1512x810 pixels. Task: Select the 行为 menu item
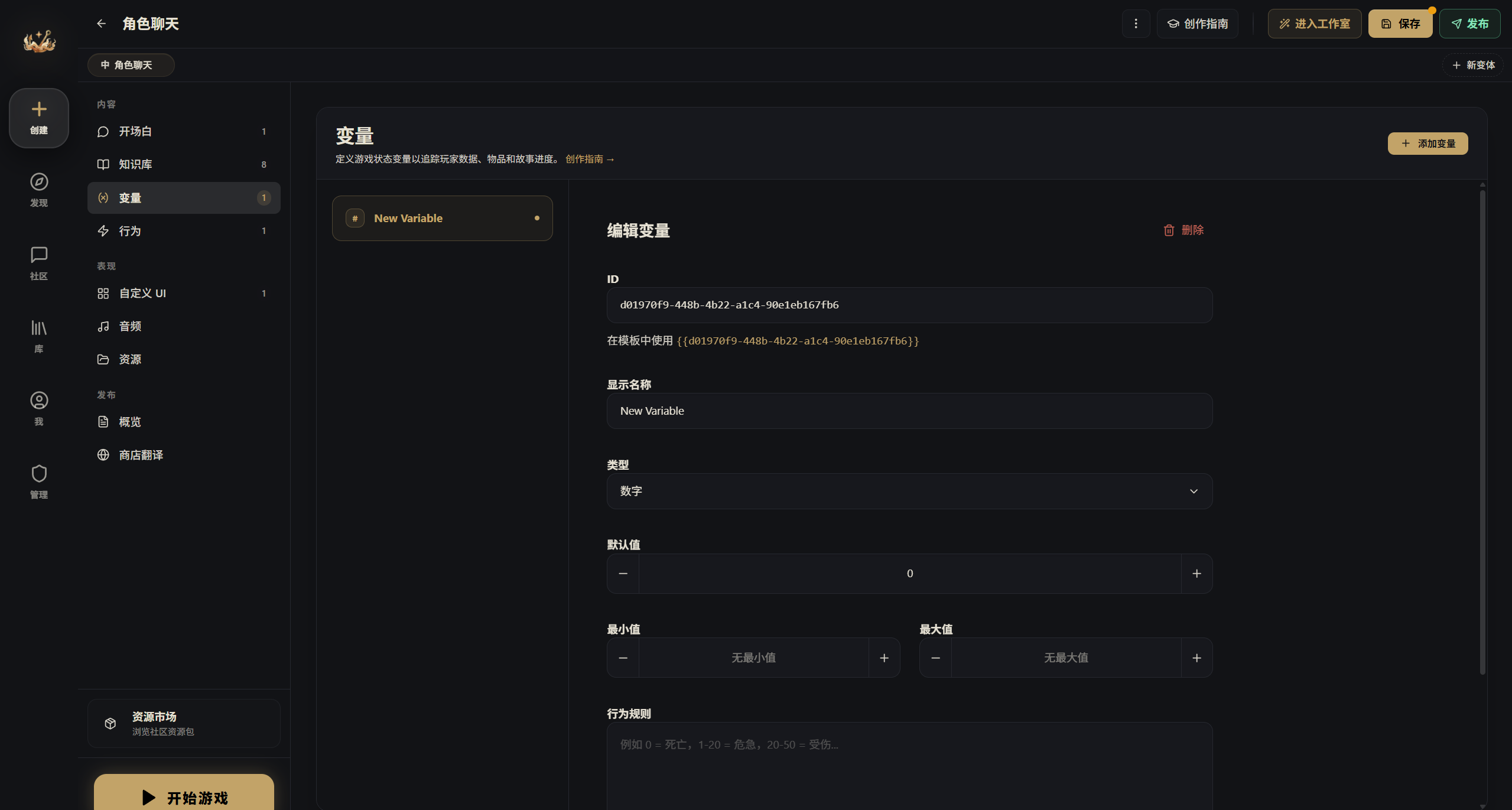click(184, 231)
